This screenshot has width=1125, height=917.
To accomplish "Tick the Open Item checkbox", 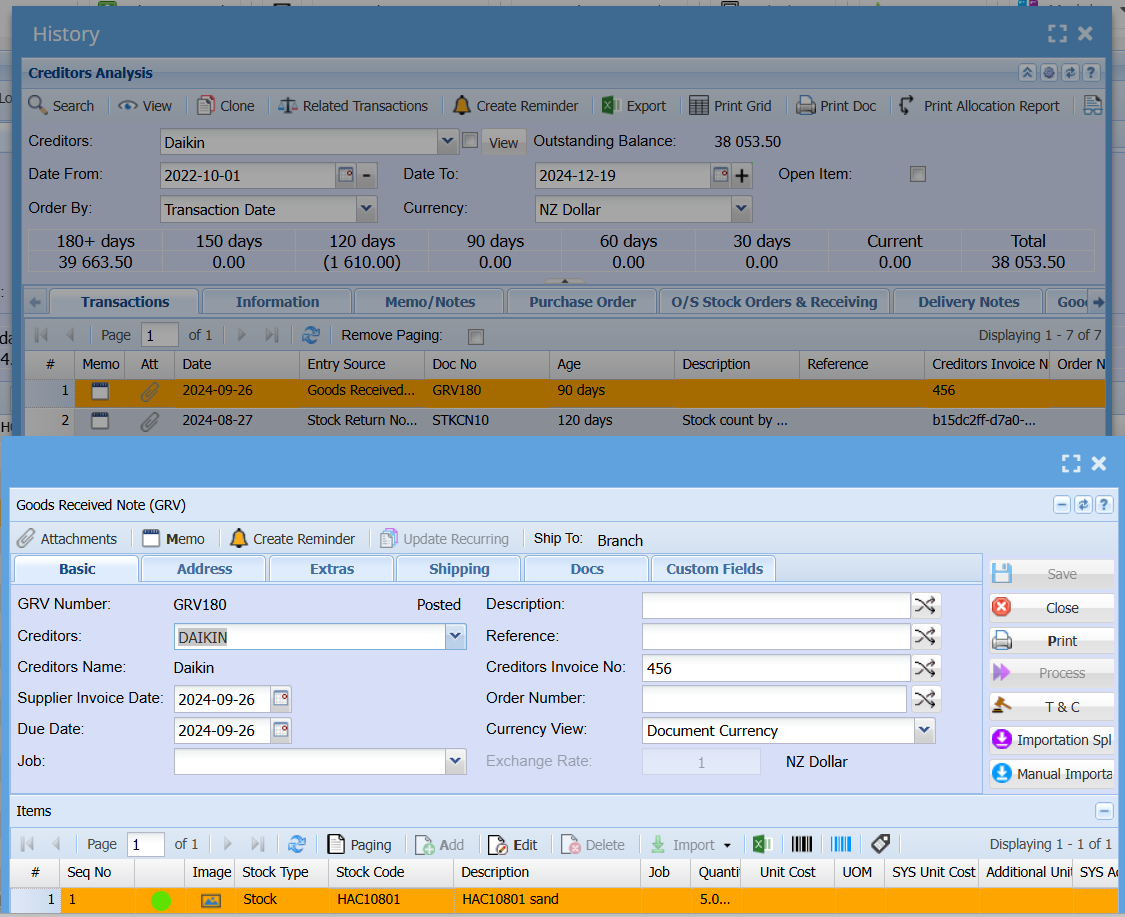I will tap(917, 175).
